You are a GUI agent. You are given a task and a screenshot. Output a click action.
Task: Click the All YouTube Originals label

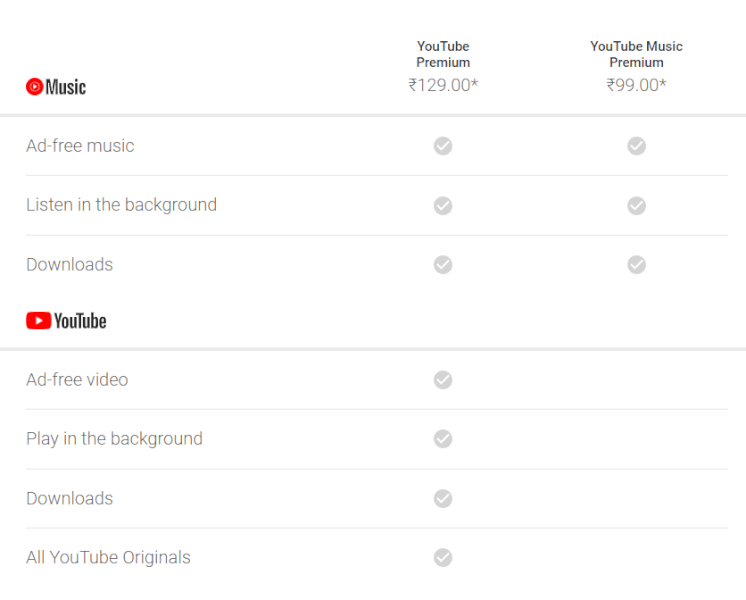[x=108, y=557]
